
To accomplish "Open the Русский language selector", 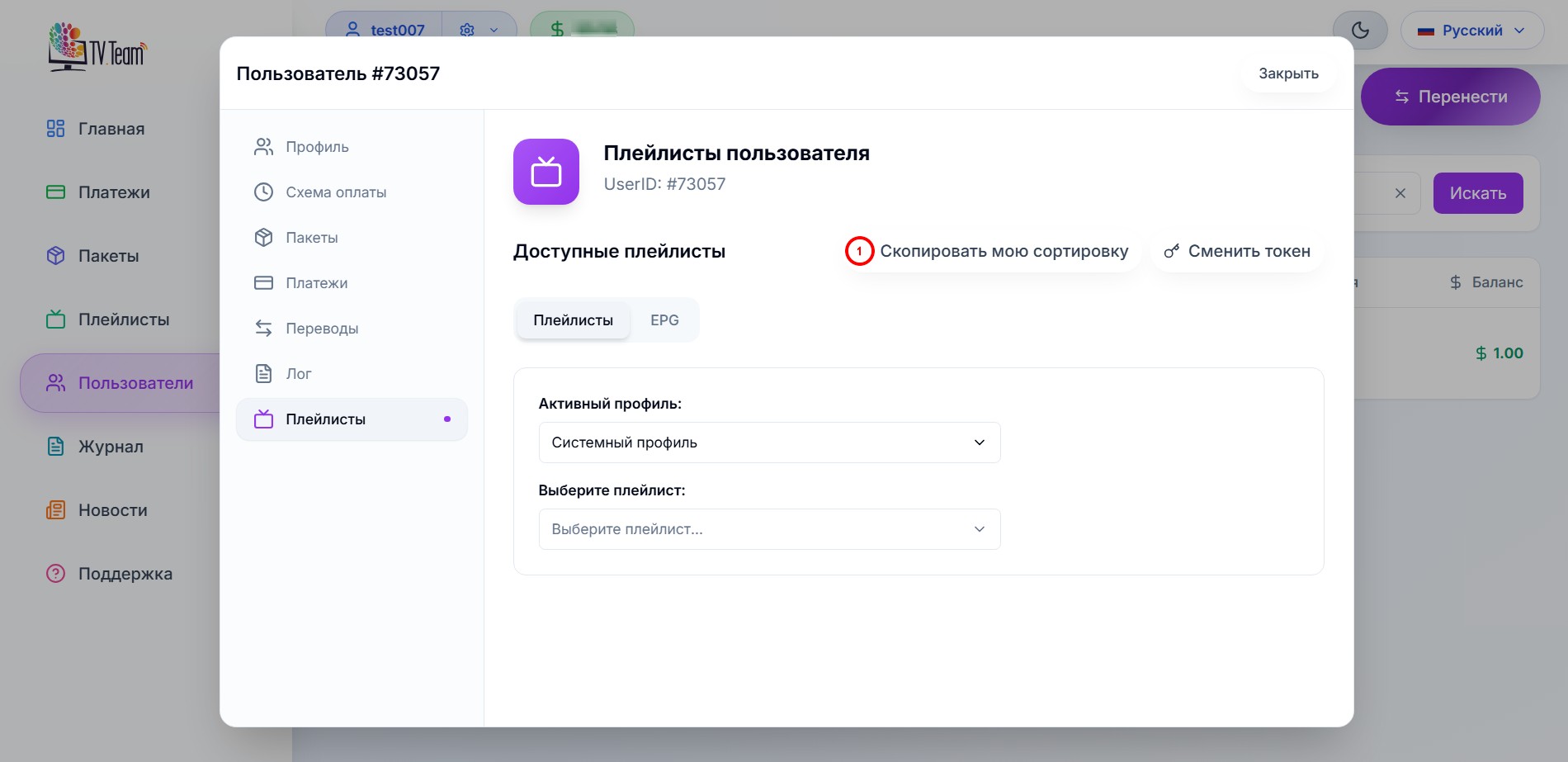I will point(1471,30).
